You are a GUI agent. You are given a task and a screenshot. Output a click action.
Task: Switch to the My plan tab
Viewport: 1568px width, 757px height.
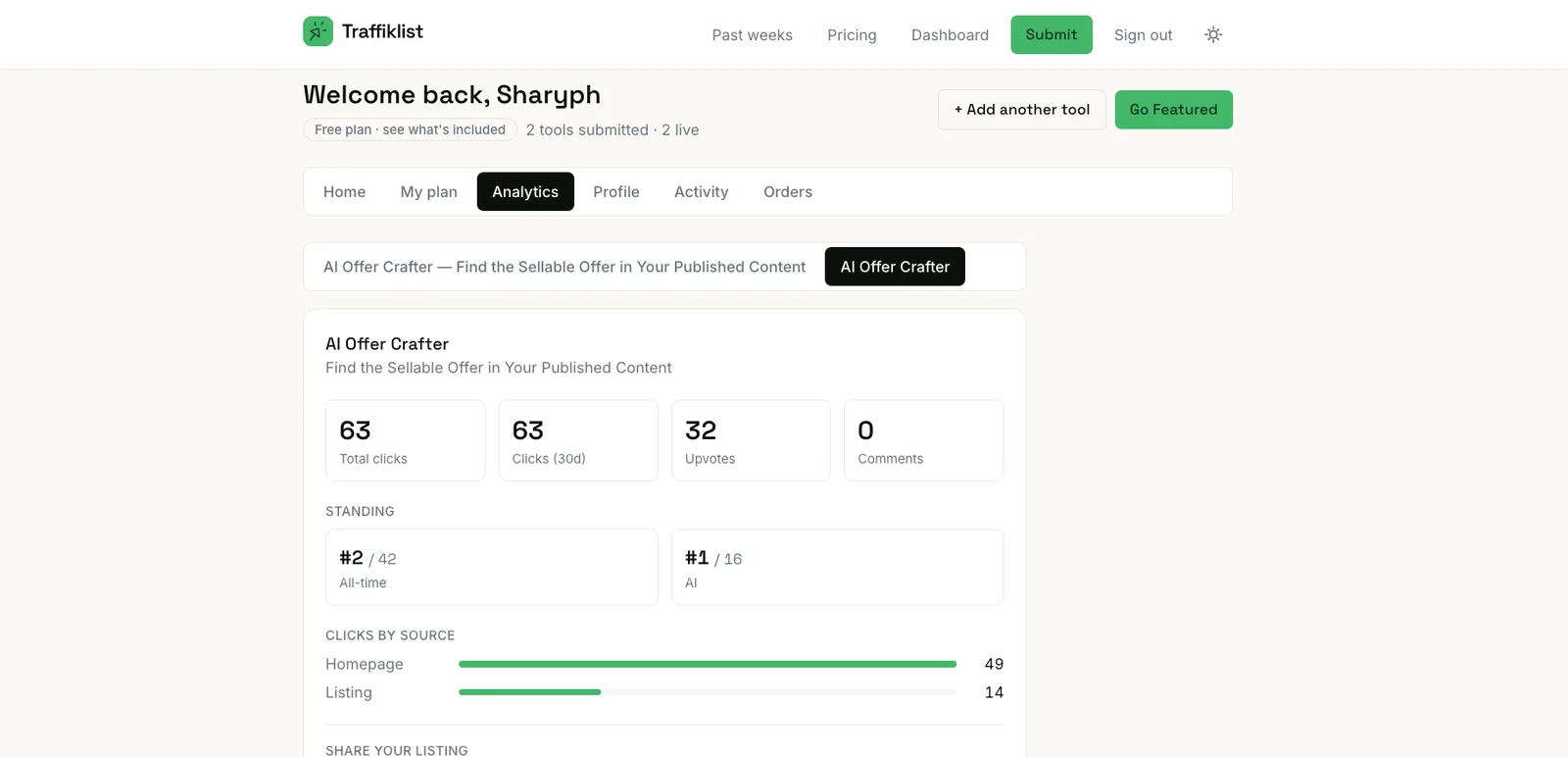[429, 192]
